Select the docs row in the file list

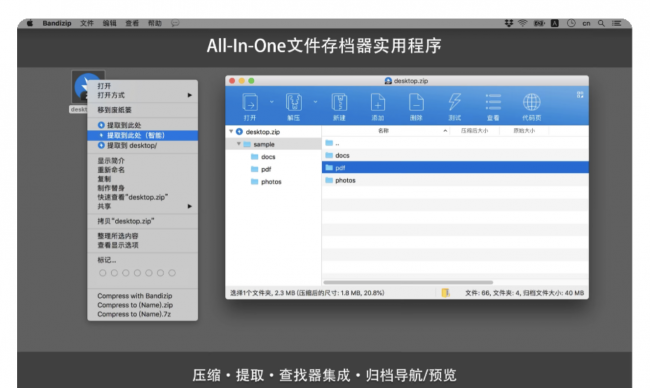pos(455,155)
